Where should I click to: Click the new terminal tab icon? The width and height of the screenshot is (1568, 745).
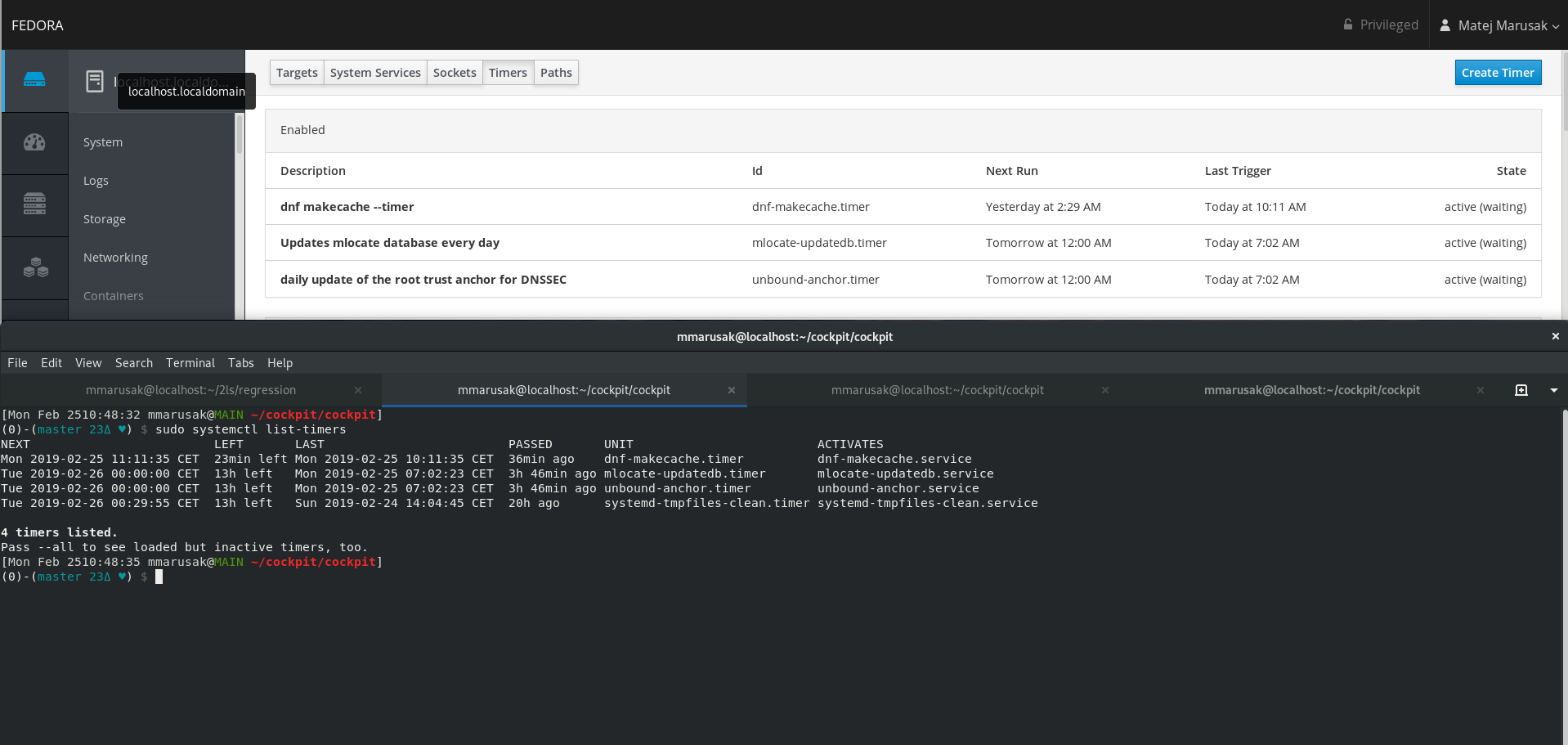(x=1521, y=390)
